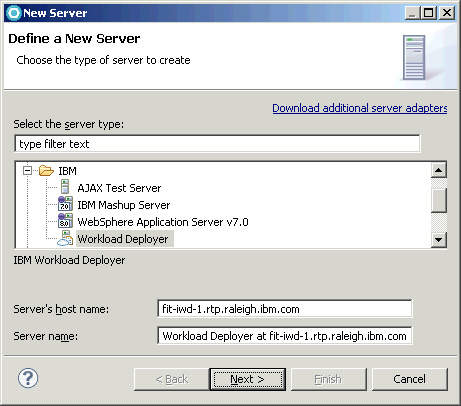This screenshot has height=406, width=461.
Task: Click the IBM folder label
Action: pyautogui.click(x=67, y=171)
